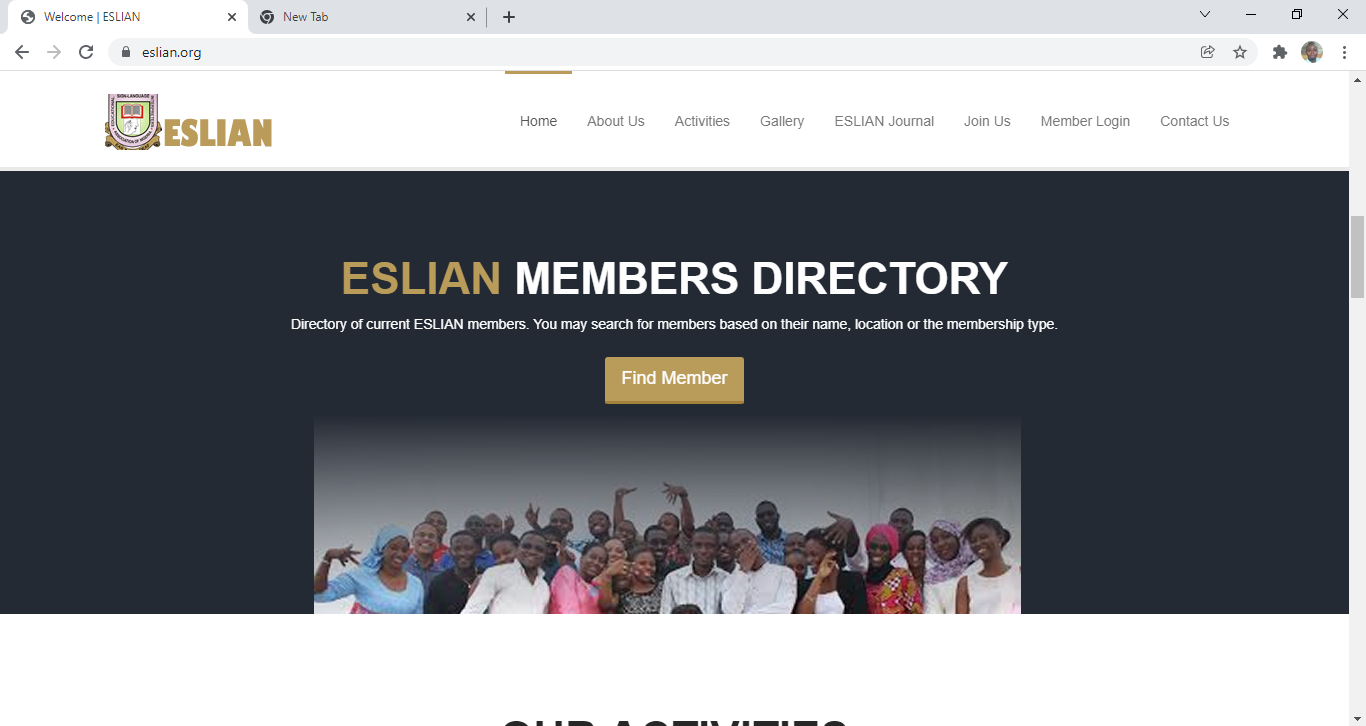
Task: Open the ESLIAN Journal page
Action: (884, 121)
